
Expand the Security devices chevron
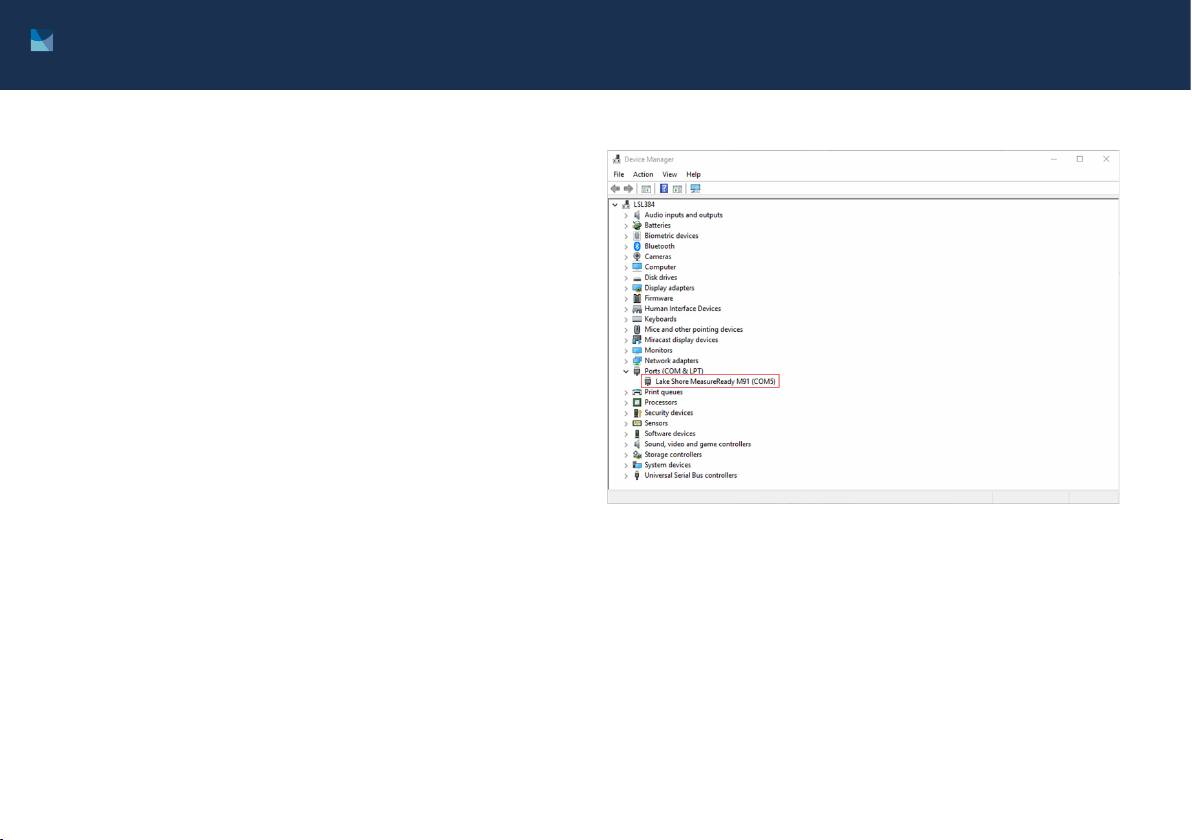[626, 414]
